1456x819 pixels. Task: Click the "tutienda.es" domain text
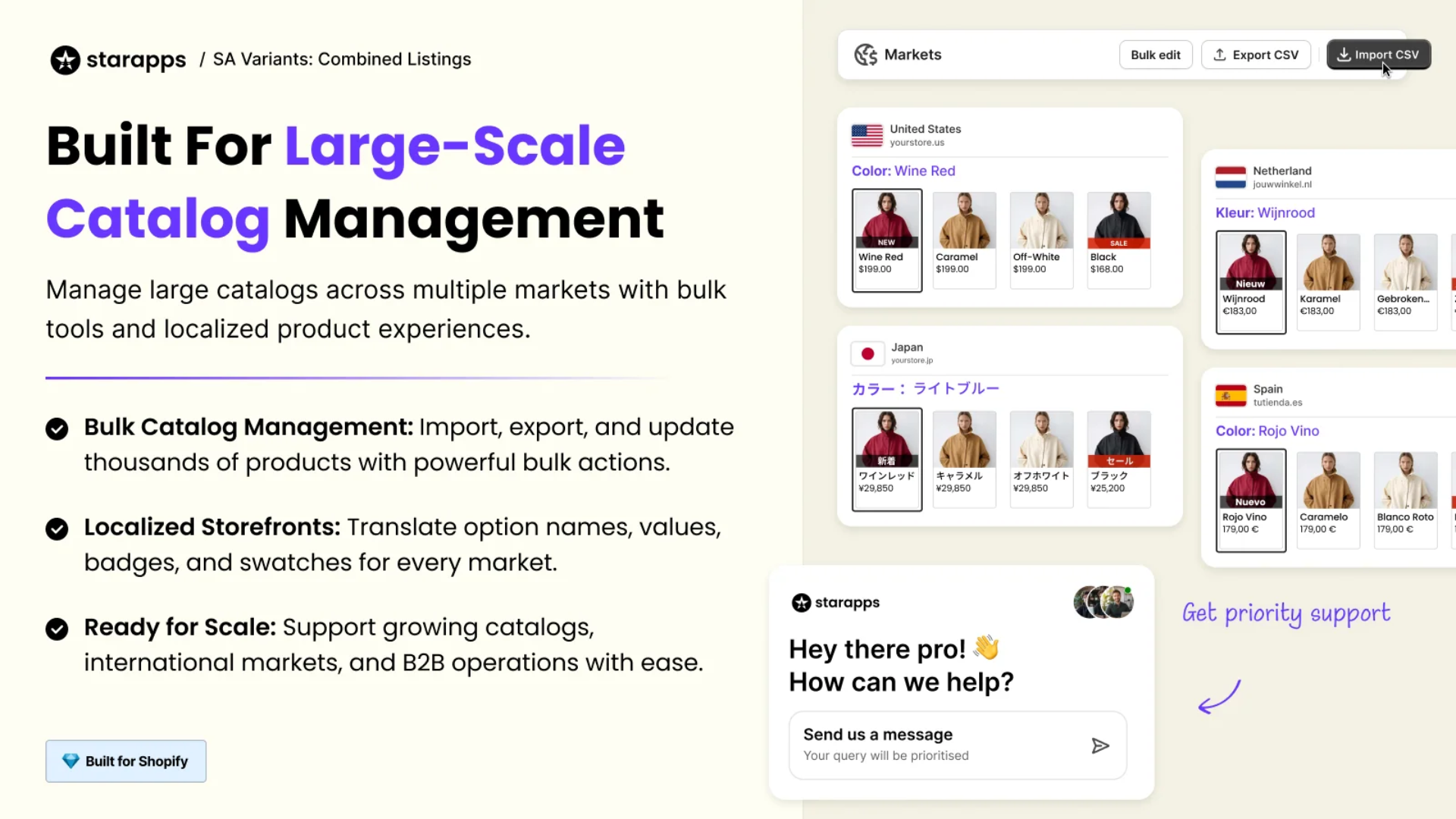pyautogui.click(x=1277, y=403)
